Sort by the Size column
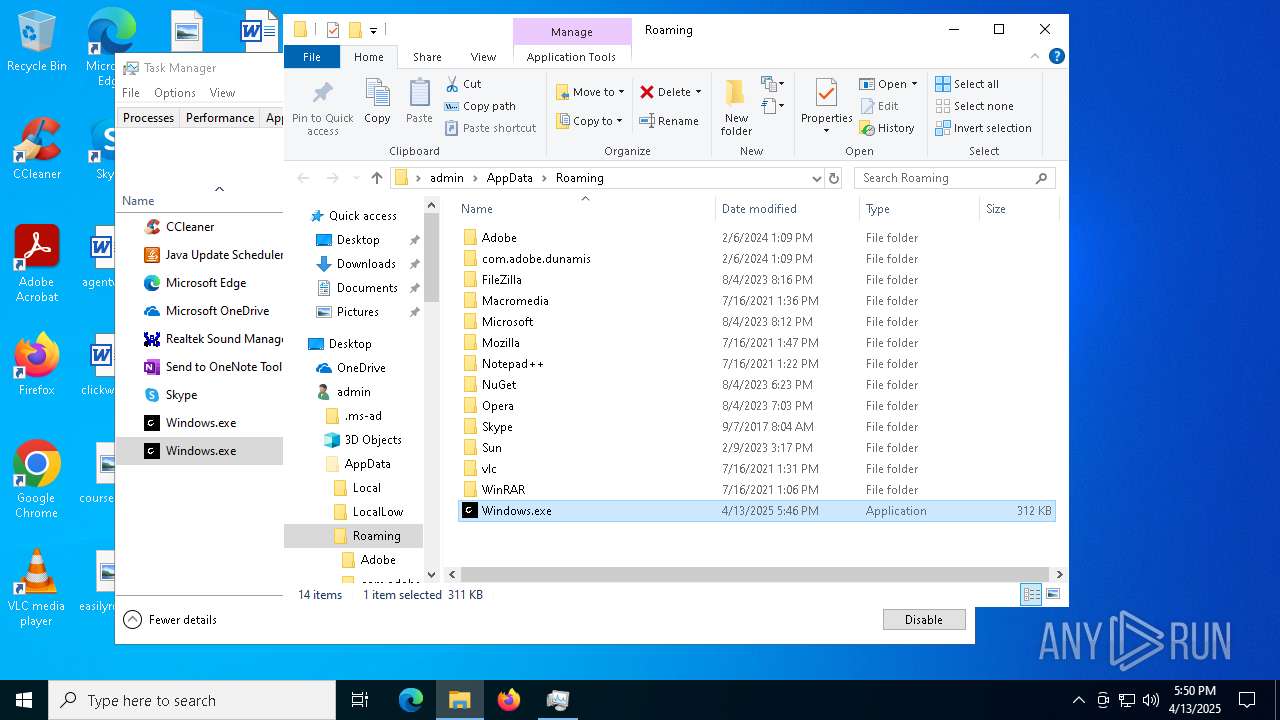This screenshot has height=720, width=1280. (x=1018, y=209)
